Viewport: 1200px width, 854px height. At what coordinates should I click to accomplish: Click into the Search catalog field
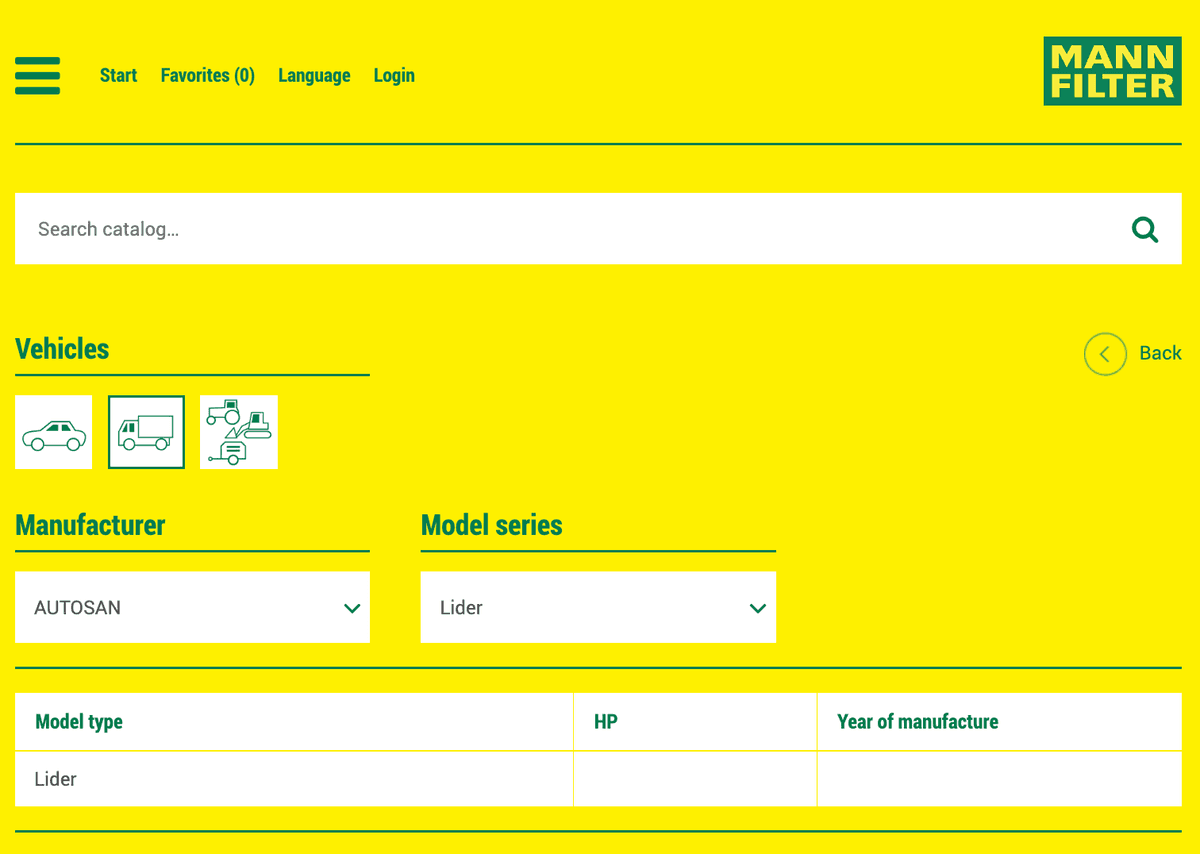point(598,229)
